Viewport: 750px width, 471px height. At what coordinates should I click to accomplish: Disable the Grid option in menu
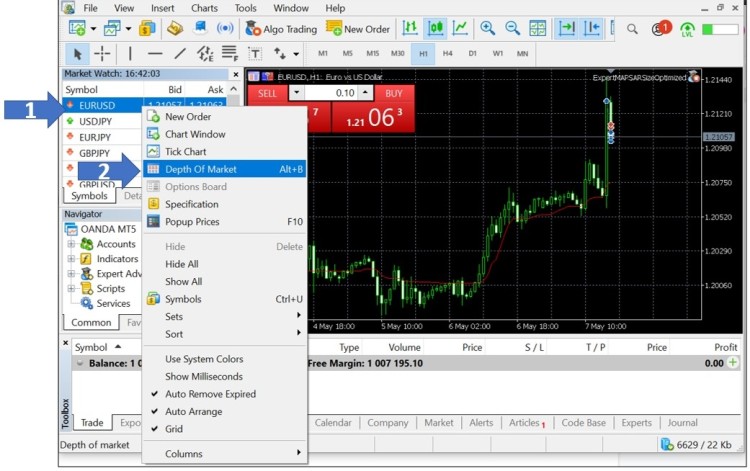point(174,429)
